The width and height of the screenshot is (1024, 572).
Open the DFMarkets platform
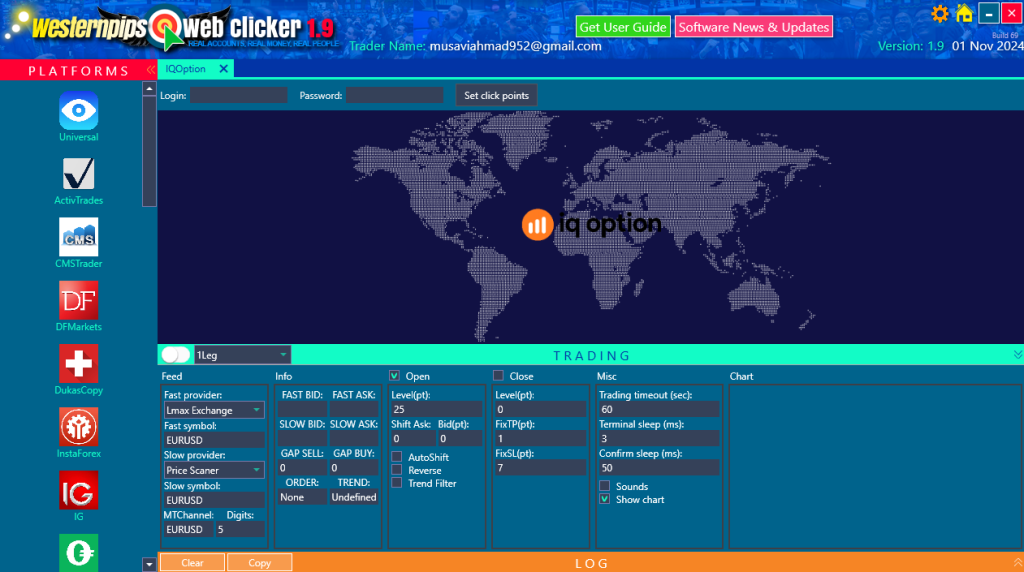pyautogui.click(x=78, y=300)
